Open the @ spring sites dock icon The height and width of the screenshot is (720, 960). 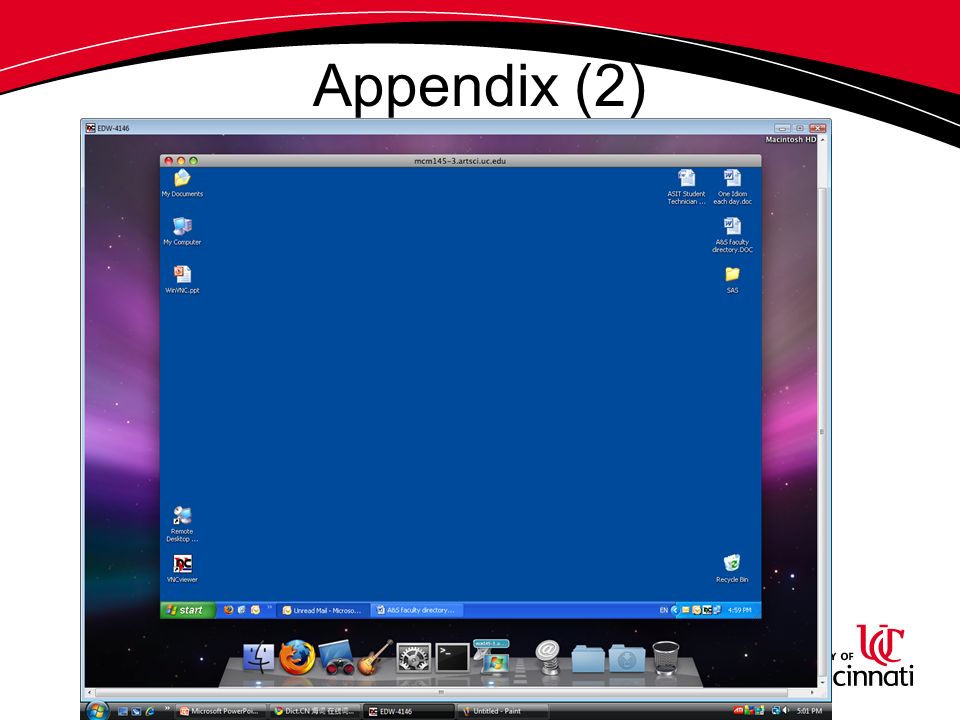[x=547, y=657]
